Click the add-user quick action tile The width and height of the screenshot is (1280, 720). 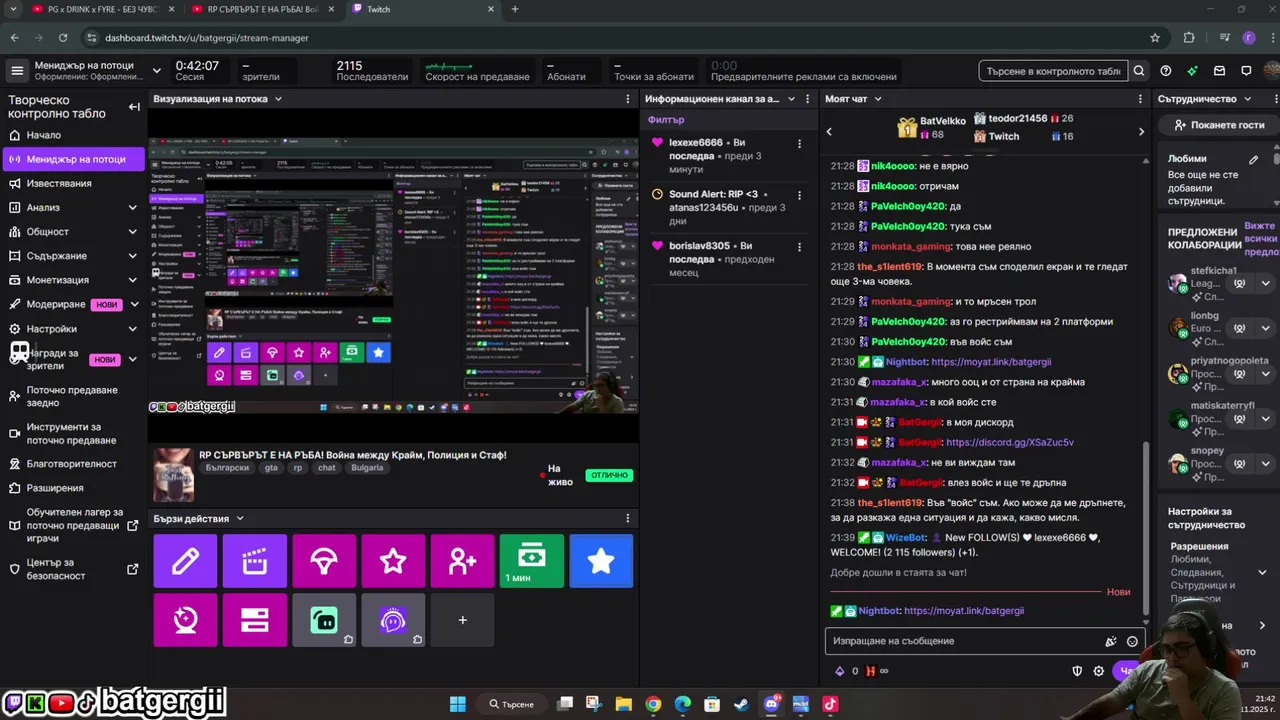[x=462, y=561]
